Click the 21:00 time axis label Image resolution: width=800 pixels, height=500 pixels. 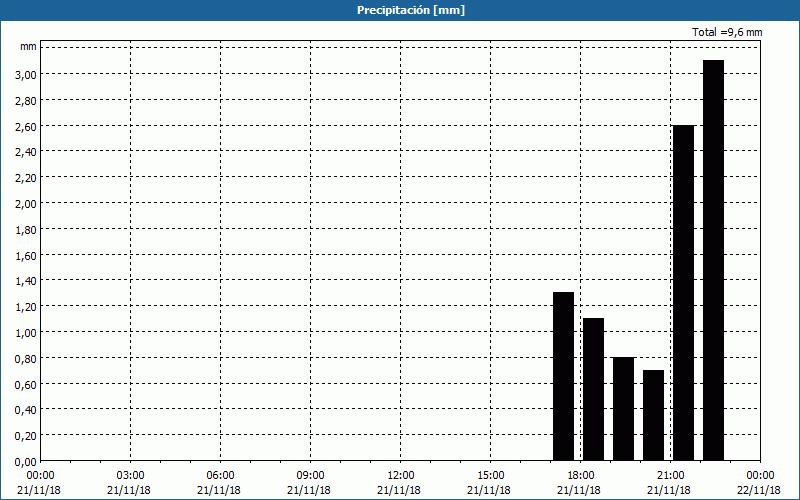(x=670, y=476)
